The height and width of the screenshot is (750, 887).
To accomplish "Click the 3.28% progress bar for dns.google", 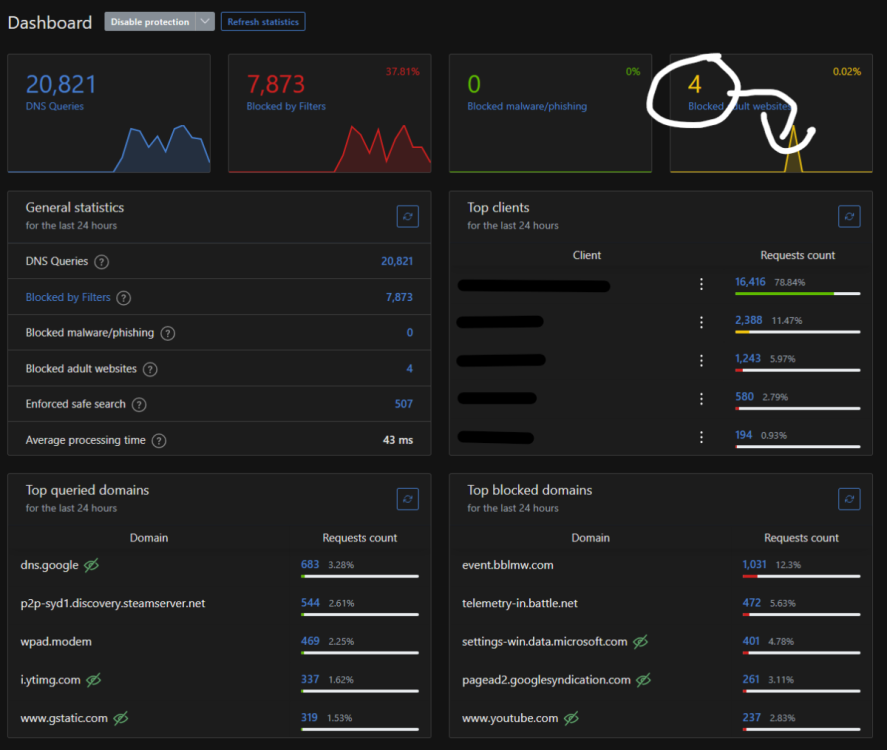I will 360,576.
